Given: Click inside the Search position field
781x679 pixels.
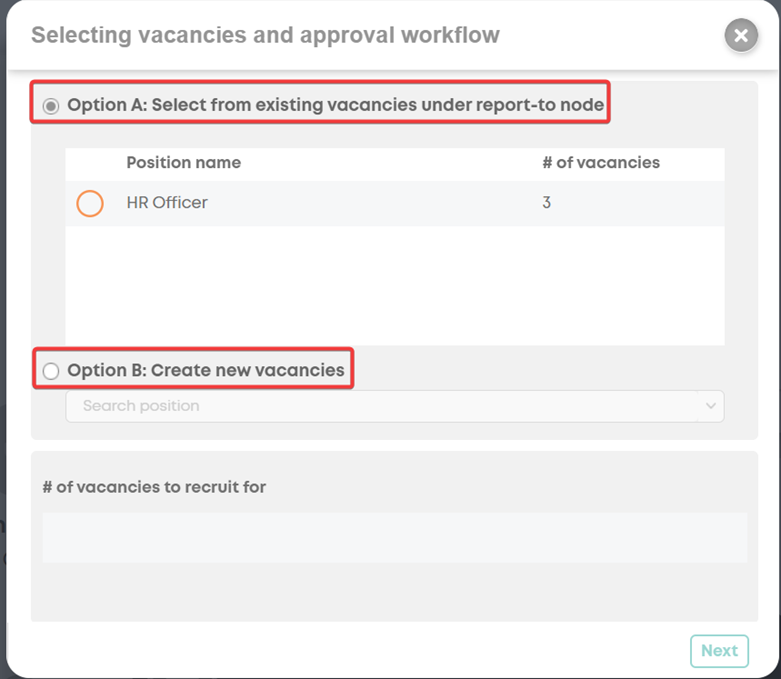Looking at the screenshot, I should pos(394,406).
